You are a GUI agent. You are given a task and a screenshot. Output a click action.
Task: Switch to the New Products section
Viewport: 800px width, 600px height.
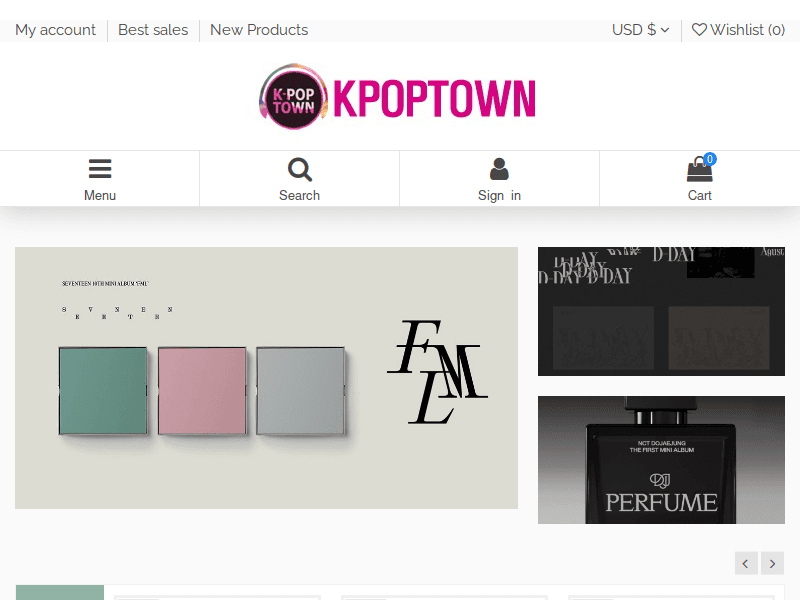pyautogui.click(x=258, y=30)
